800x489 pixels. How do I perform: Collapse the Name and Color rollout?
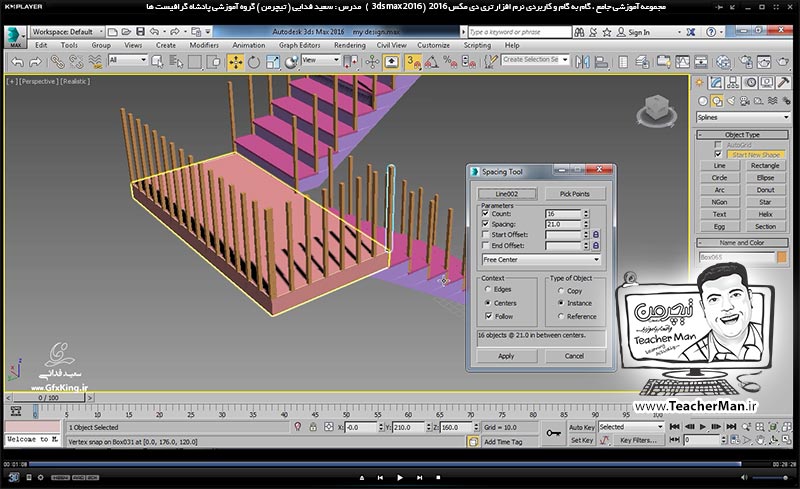[x=742, y=243]
